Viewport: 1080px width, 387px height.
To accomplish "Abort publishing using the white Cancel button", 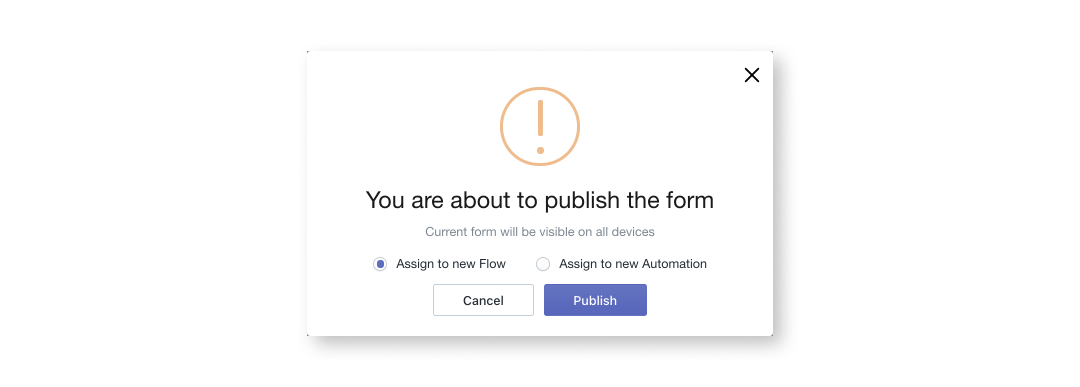I will pos(483,300).
